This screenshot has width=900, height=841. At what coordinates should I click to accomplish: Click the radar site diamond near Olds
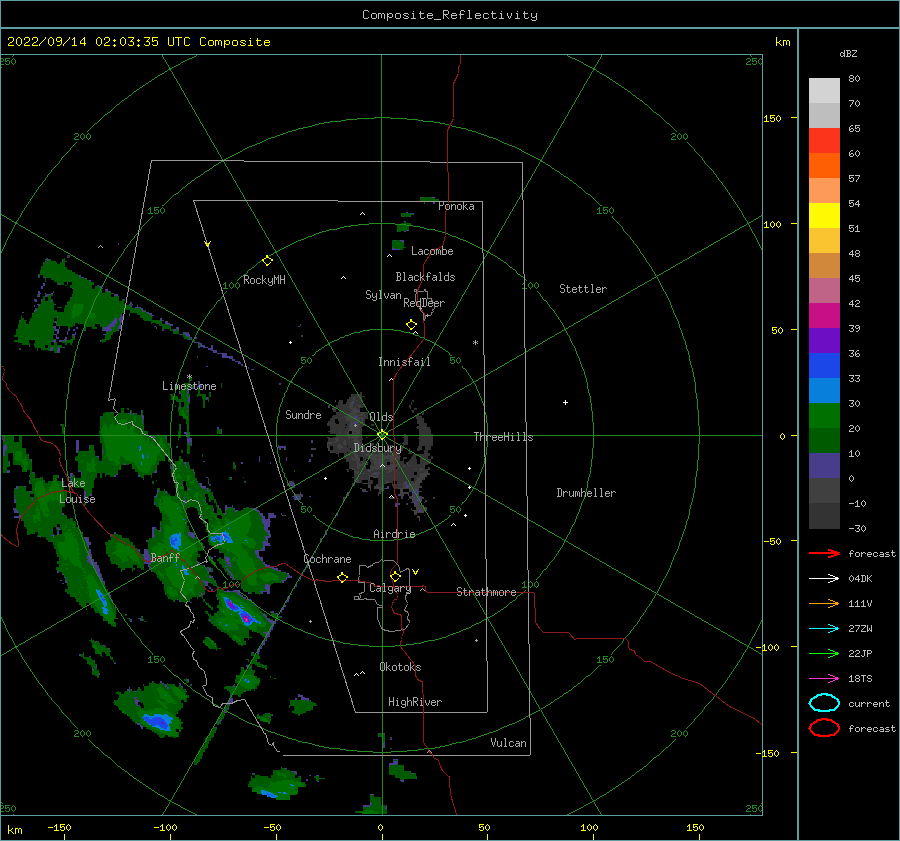point(382,435)
